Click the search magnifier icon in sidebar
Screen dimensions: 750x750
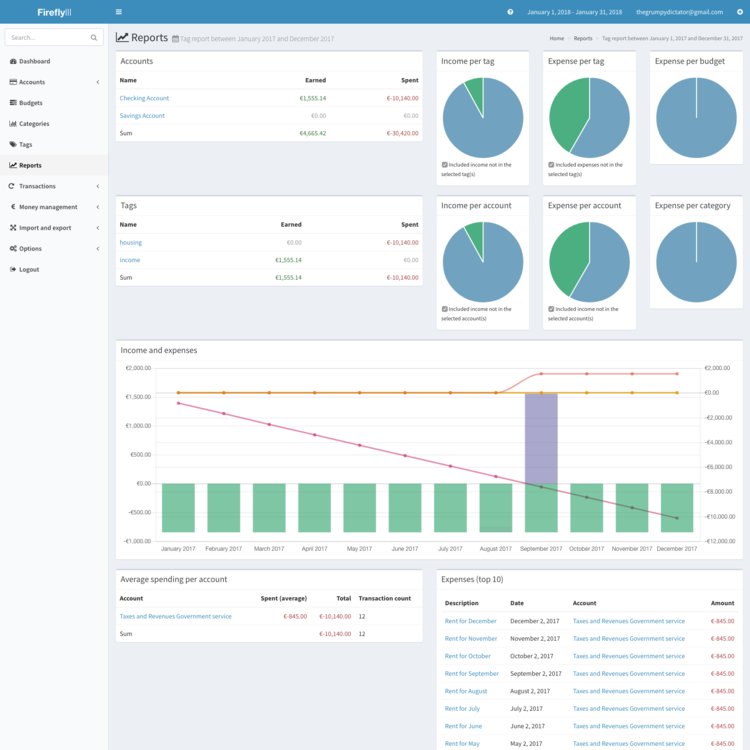[94, 37]
